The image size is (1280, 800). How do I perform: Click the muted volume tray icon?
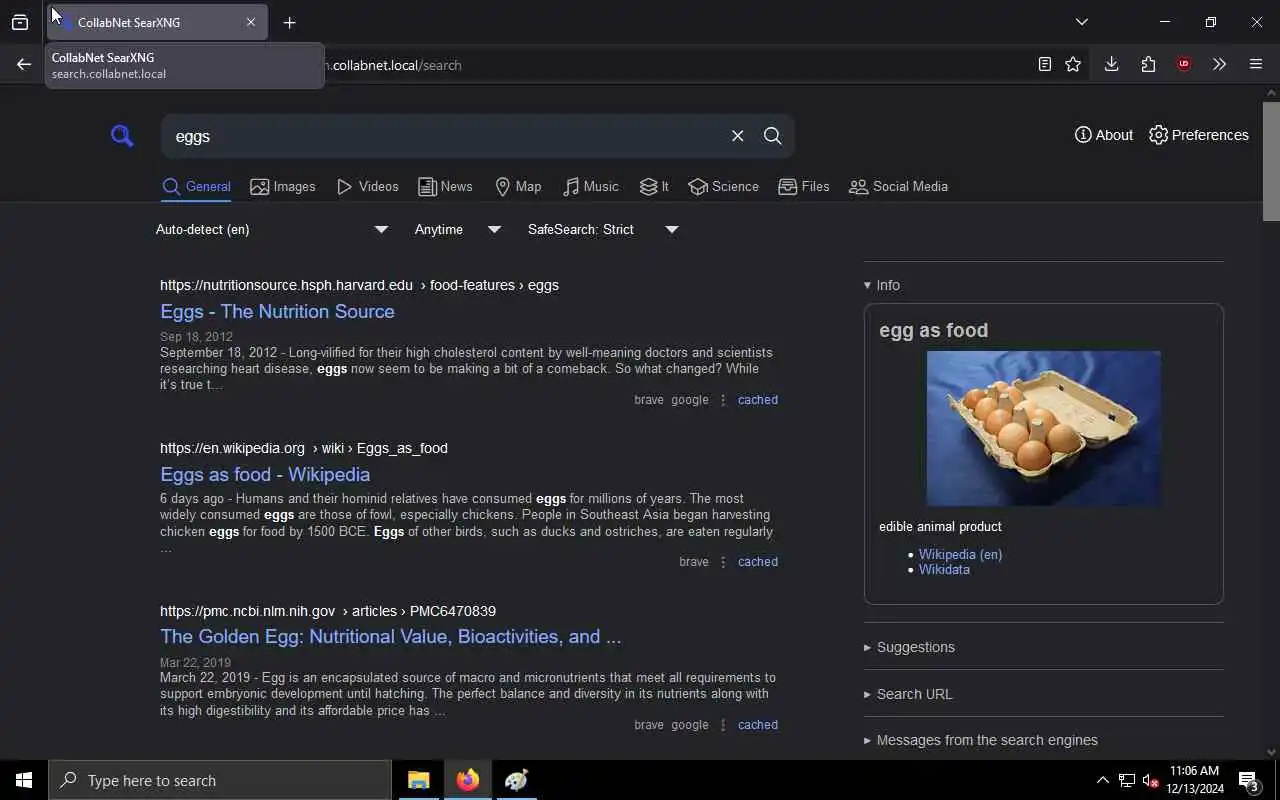click(1150, 780)
